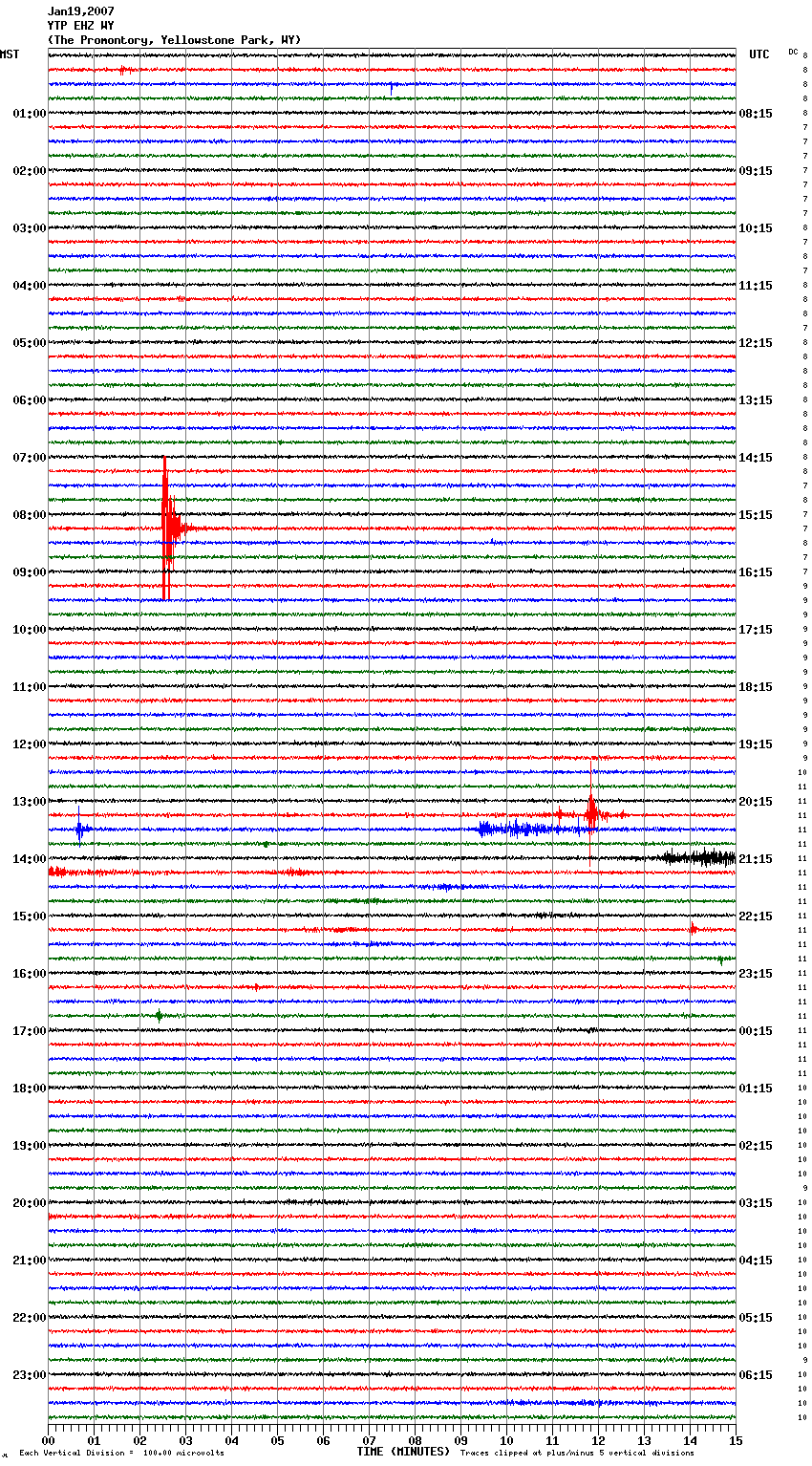Screen dimensions: 812x1466
Task: Select the 07:00 MST time label
Action: [x=29, y=458]
